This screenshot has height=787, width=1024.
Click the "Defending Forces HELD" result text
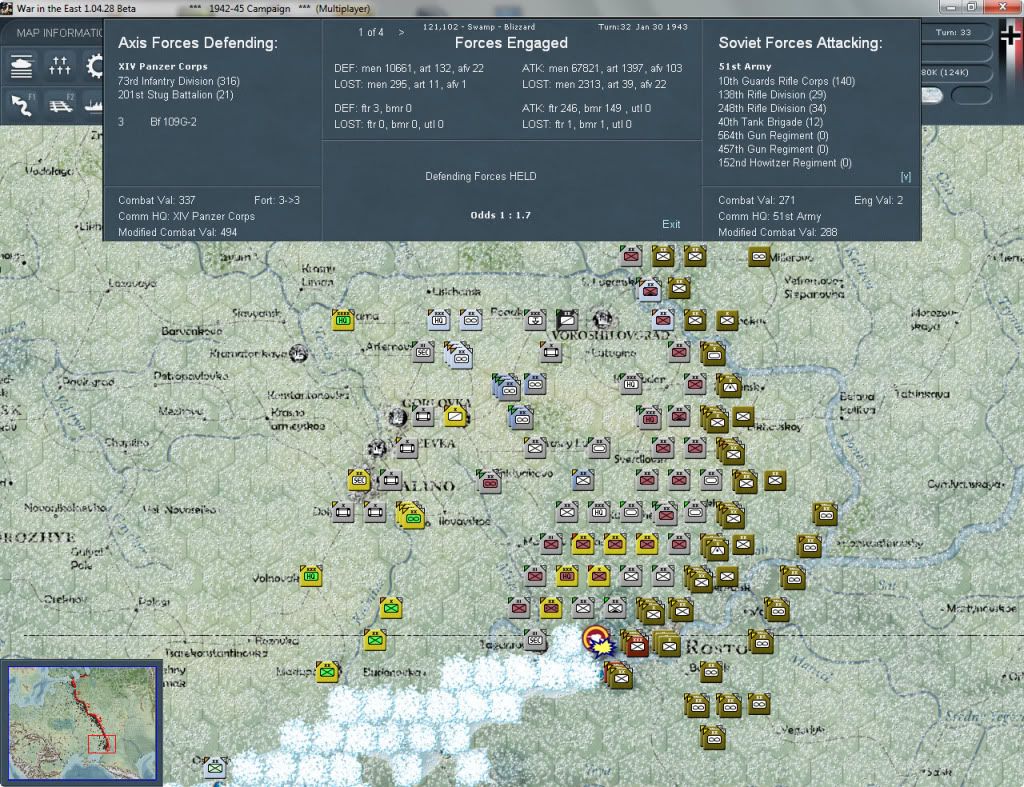pyautogui.click(x=481, y=176)
